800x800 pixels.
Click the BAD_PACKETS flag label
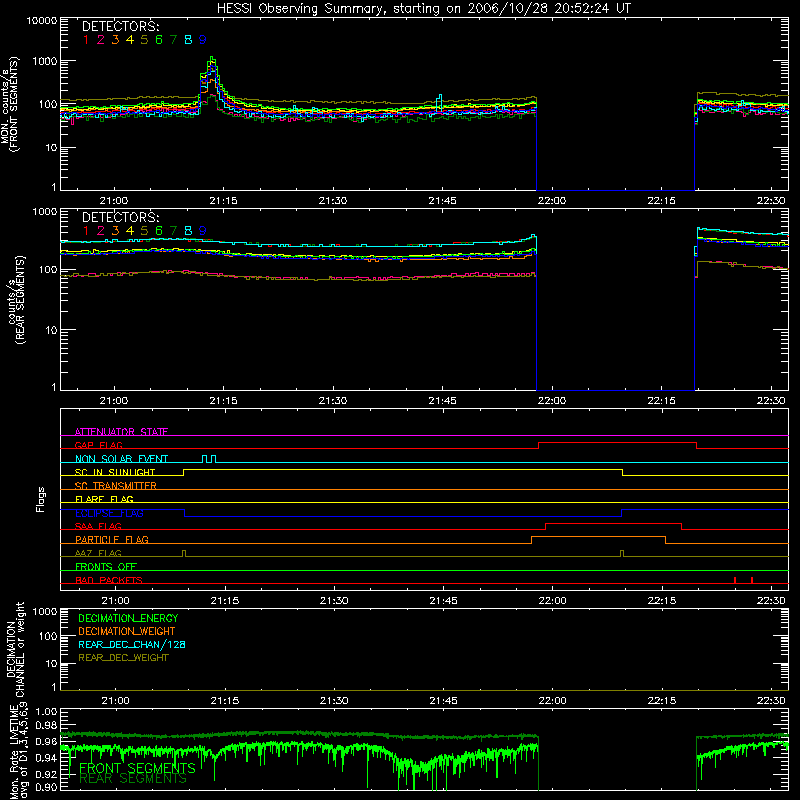(x=109, y=580)
